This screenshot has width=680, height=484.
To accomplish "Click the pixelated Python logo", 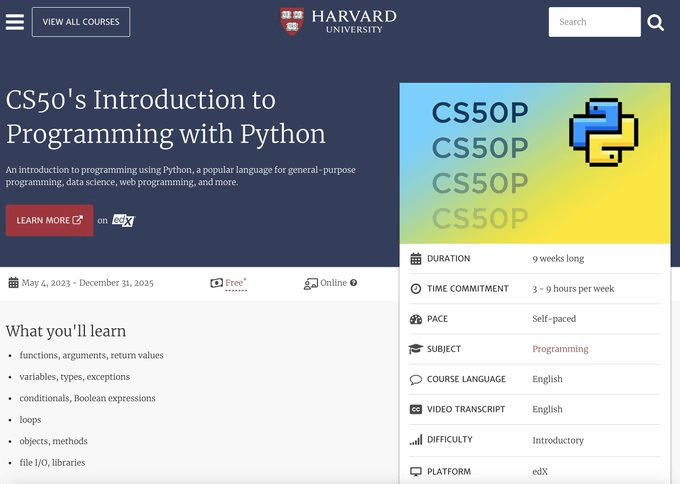I will 603,132.
